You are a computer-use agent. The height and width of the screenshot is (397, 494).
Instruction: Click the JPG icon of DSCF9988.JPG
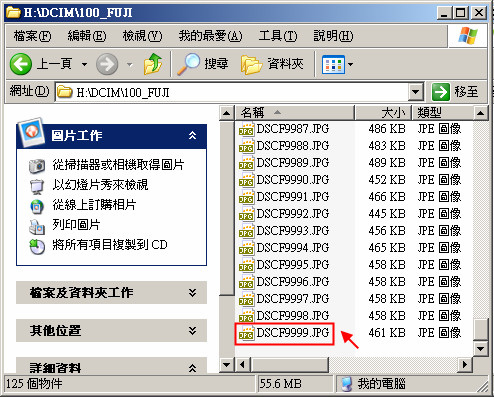pyautogui.click(x=246, y=146)
